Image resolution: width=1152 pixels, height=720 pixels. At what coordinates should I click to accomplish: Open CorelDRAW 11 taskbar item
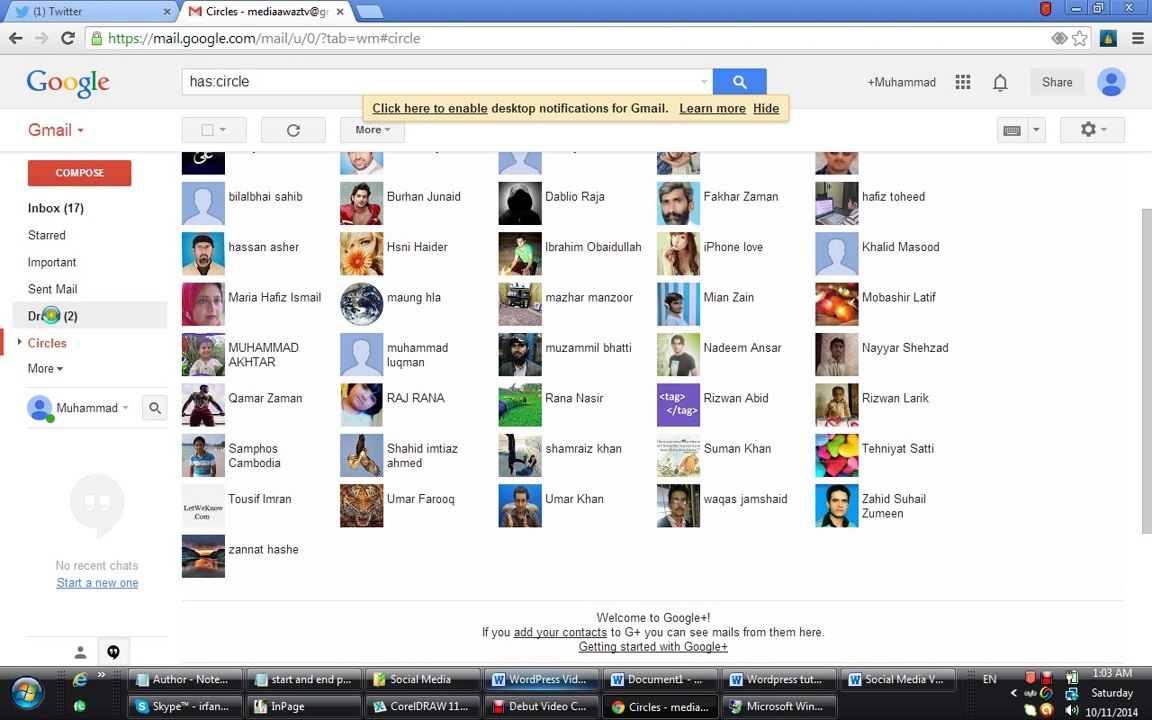pyautogui.click(x=423, y=706)
